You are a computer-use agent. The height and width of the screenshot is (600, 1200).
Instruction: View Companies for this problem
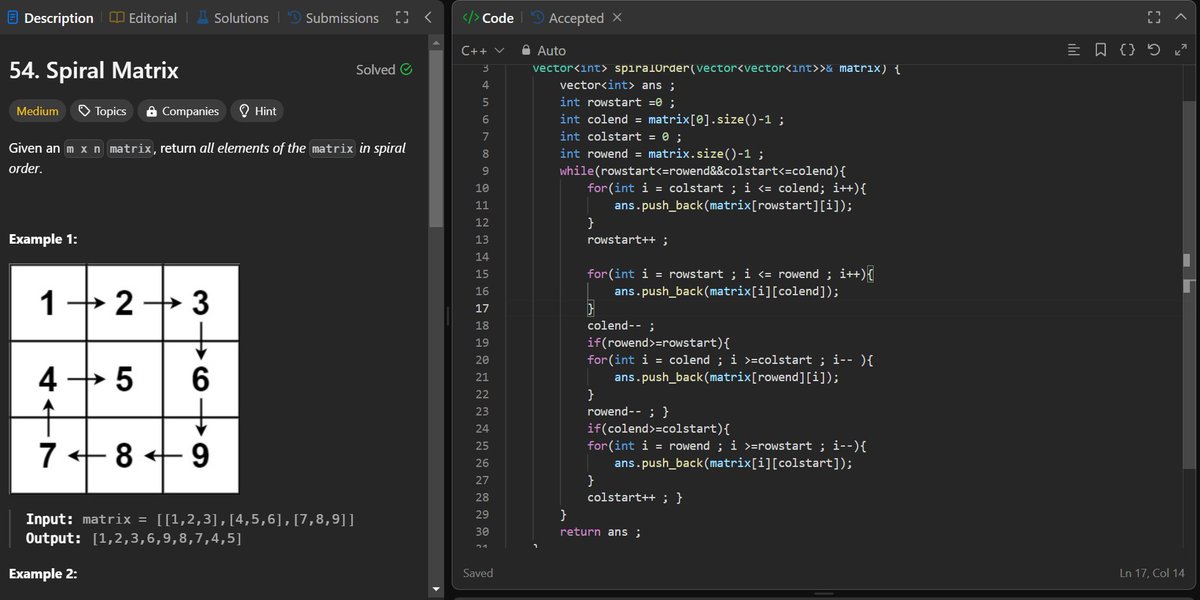coord(181,111)
